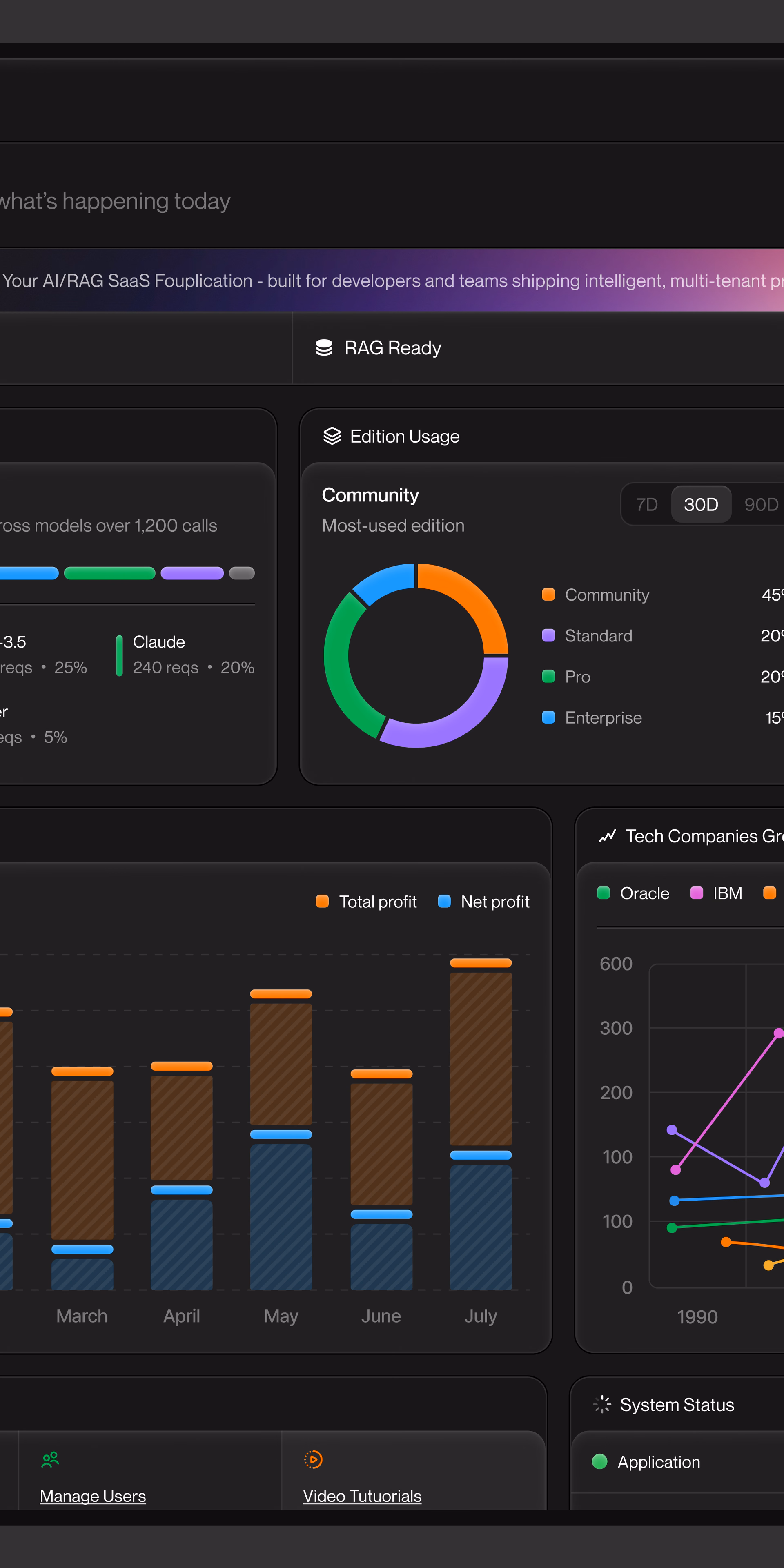
Task: Select the 90D time range
Action: coord(761,504)
